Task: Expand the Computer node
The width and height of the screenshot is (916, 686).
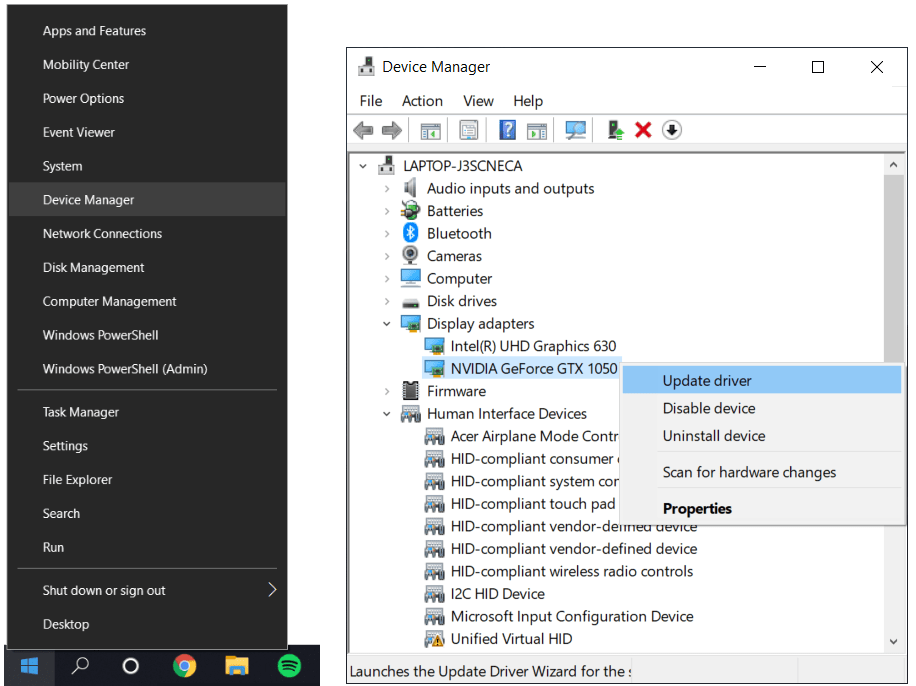Action: tap(387, 279)
